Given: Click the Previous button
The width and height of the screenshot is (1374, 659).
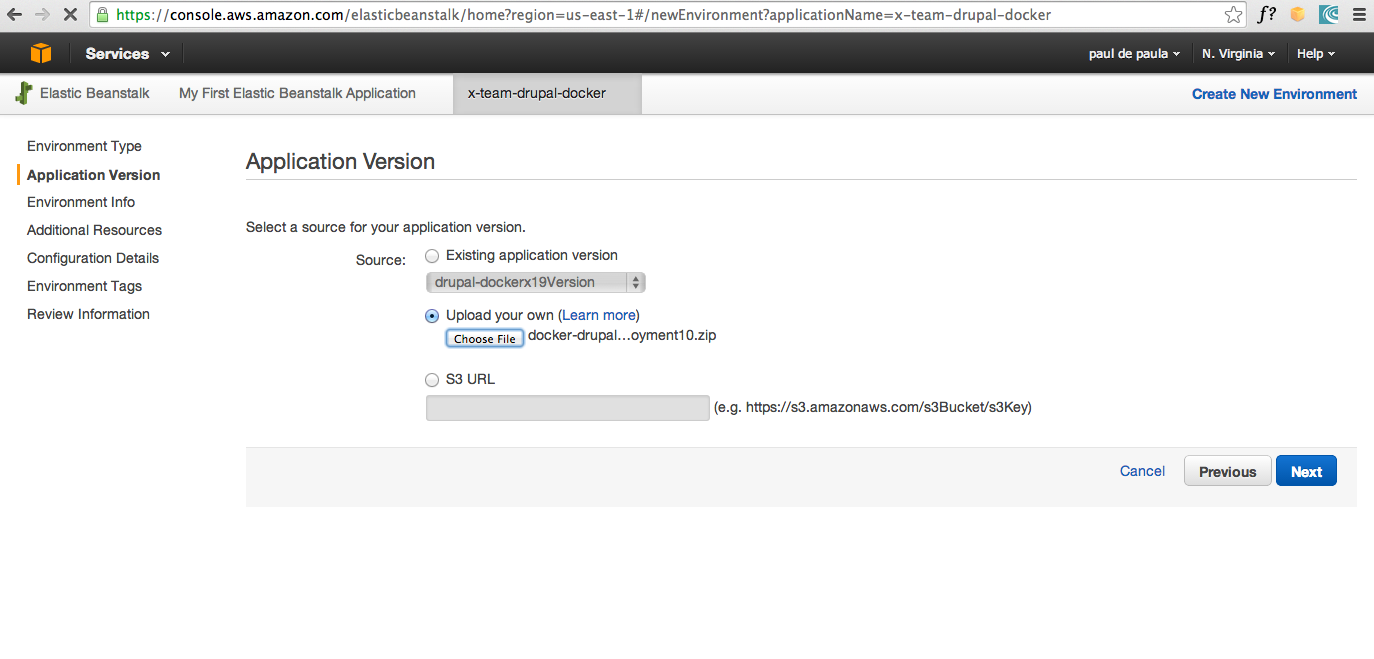Looking at the screenshot, I should pyautogui.click(x=1227, y=471).
